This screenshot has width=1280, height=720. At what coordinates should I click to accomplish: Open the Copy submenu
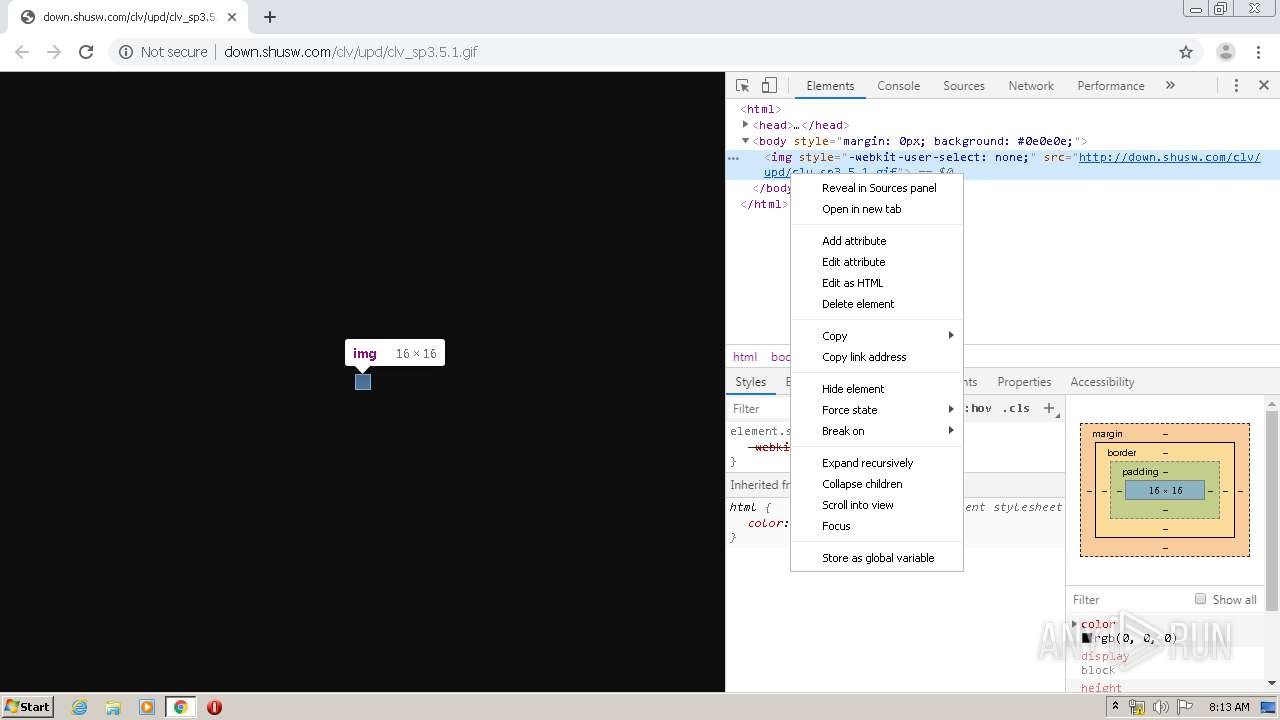click(877, 336)
